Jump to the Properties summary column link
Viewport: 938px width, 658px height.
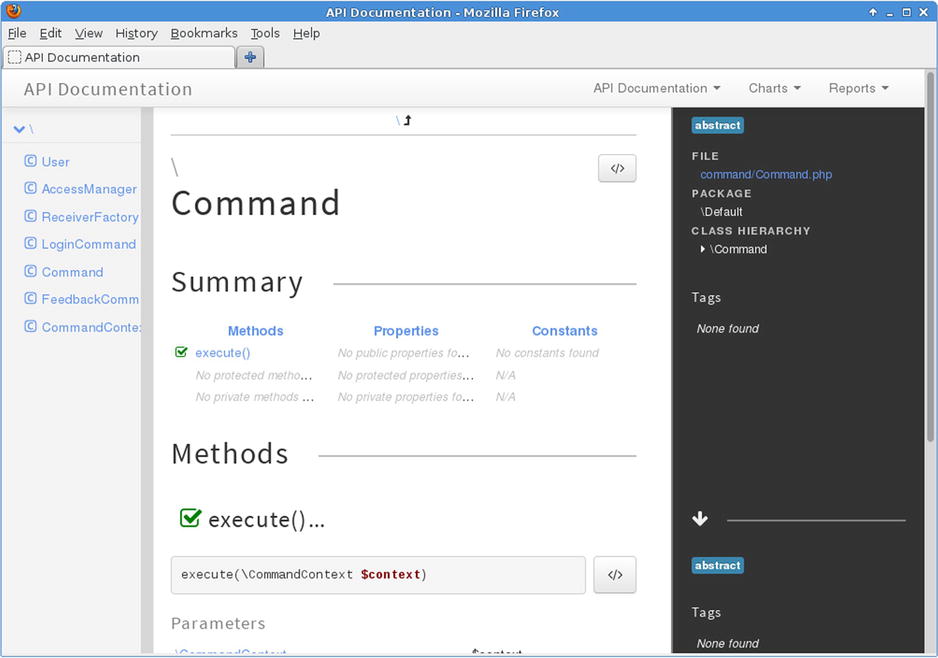(x=406, y=331)
